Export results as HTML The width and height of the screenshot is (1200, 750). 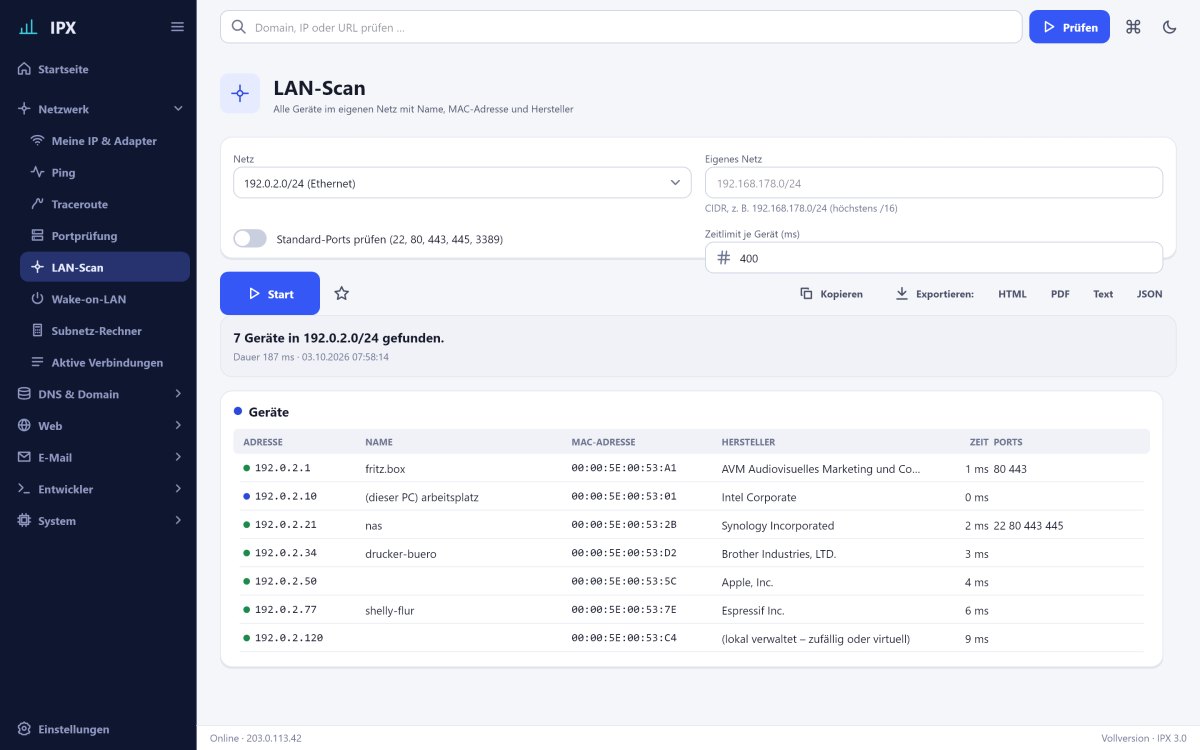tap(1012, 294)
